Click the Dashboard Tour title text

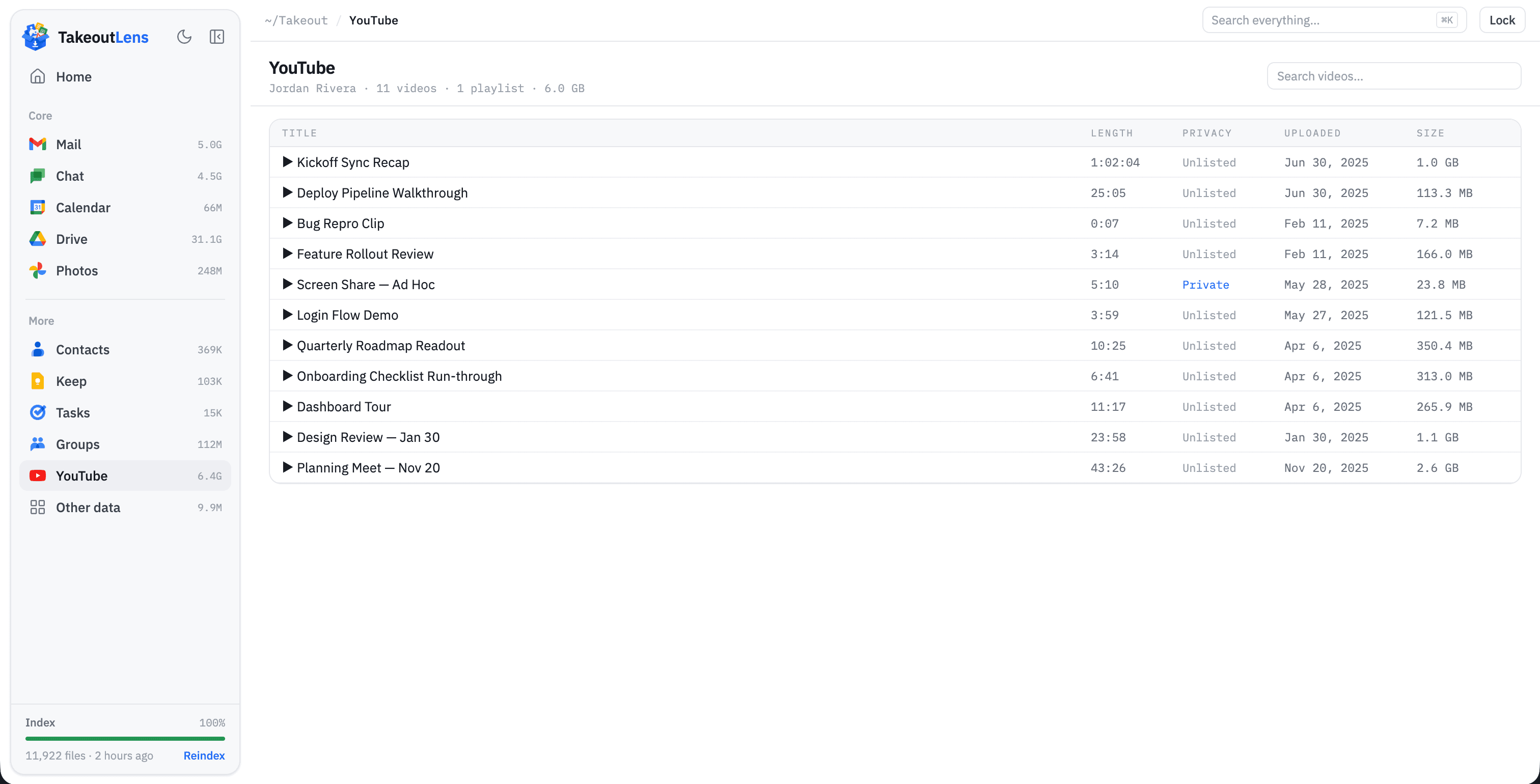click(x=344, y=407)
